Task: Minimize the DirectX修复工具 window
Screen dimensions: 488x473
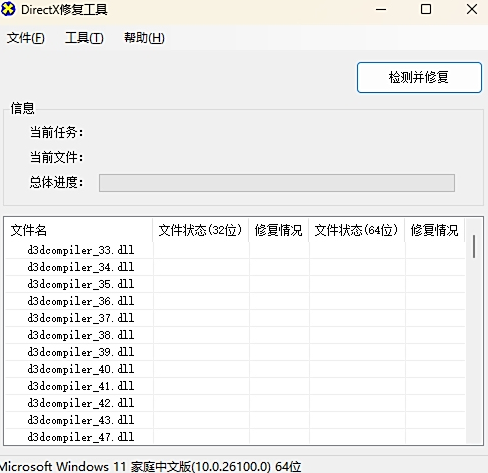Action: (381, 9)
